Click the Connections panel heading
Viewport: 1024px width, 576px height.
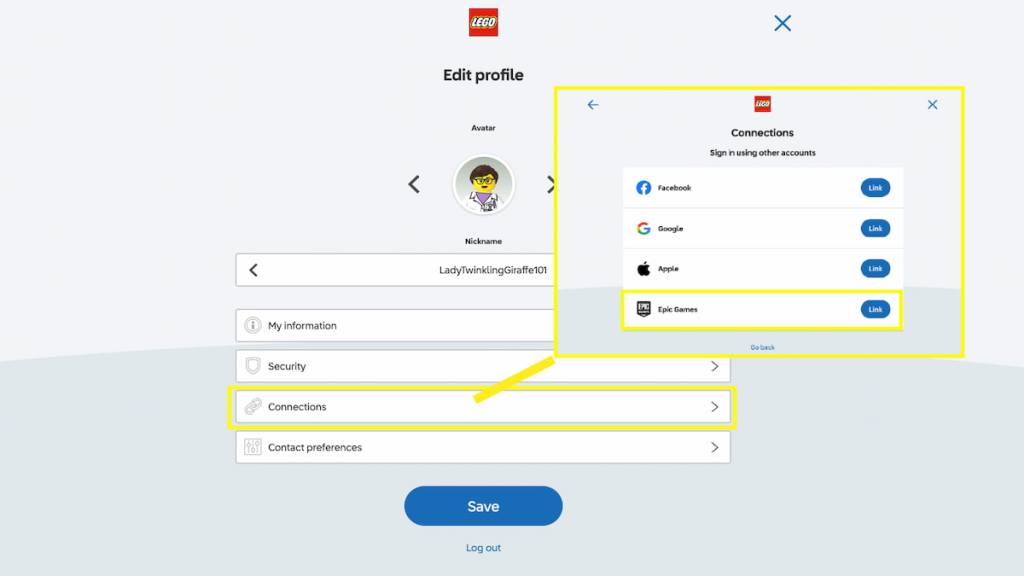click(762, 133)
